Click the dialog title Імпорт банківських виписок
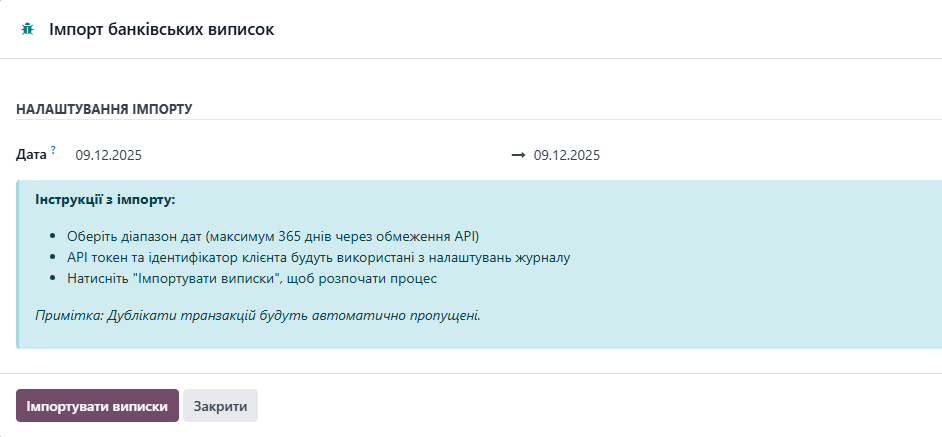 [x=161, y=30]
